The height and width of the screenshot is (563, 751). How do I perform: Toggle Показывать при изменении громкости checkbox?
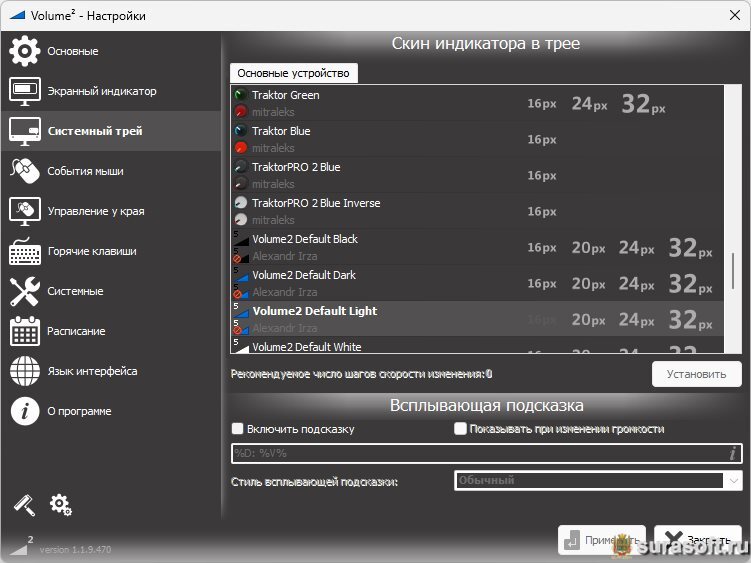[460, 429]
